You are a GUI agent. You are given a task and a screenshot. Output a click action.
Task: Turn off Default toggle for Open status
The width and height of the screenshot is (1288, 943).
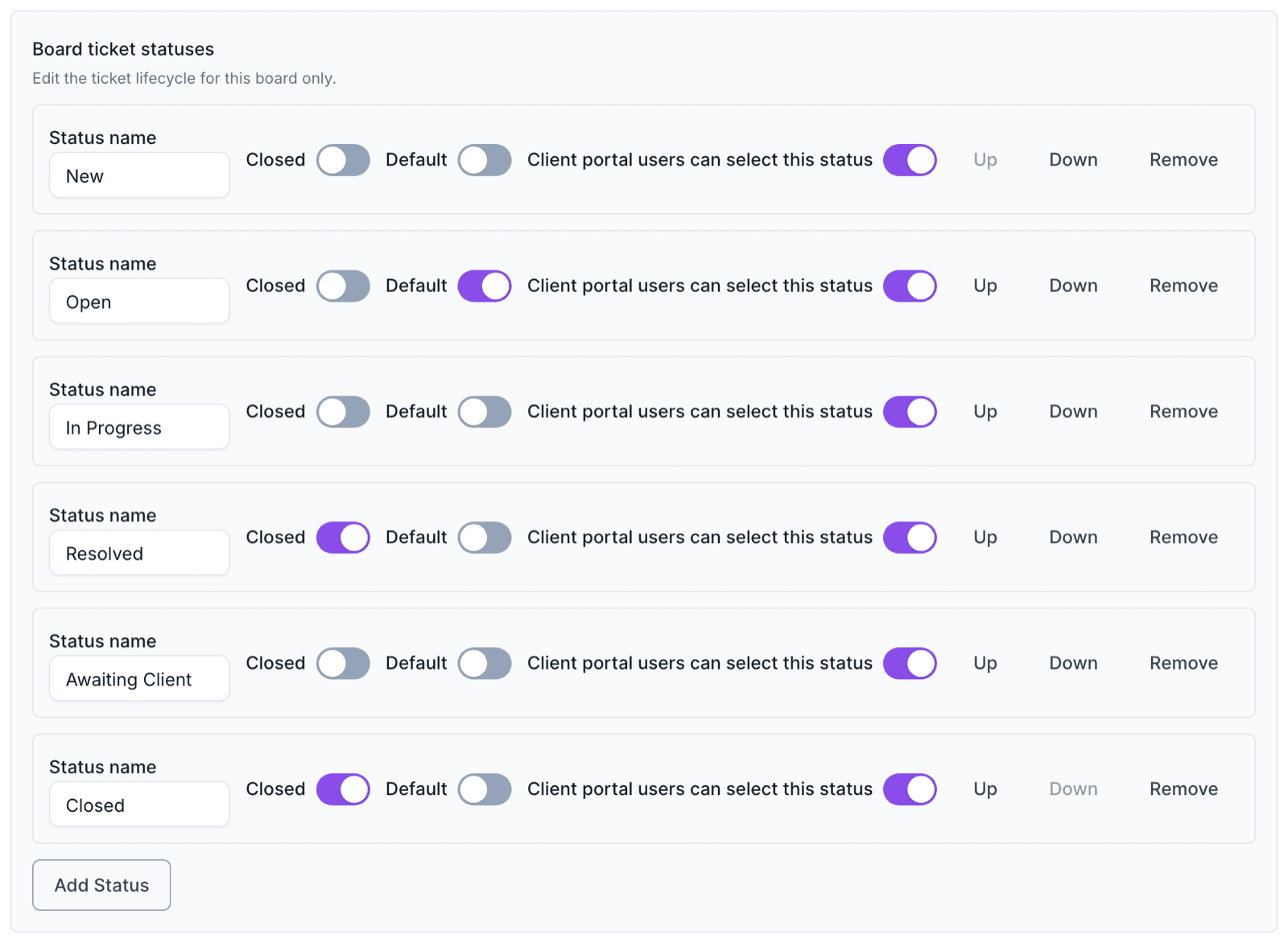[x=485, y=286]
